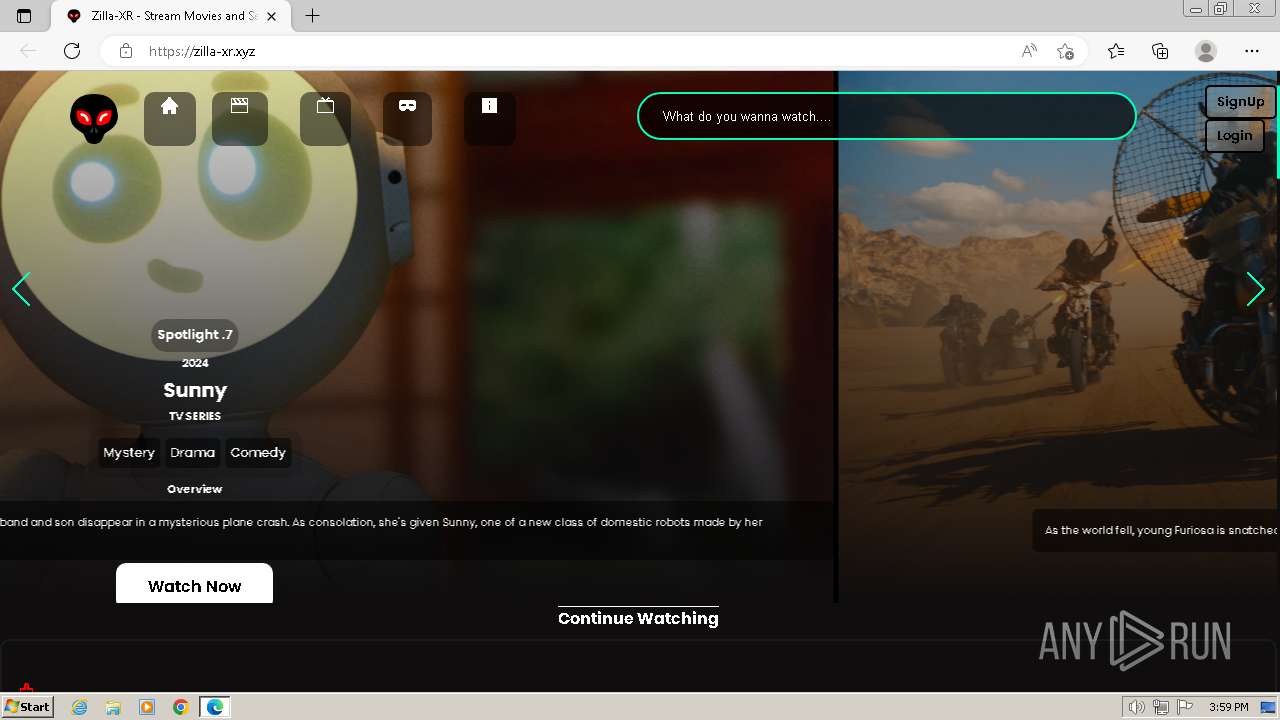Launch Chrome from taskbar
1280x720 pixels.
pos(181,707)
